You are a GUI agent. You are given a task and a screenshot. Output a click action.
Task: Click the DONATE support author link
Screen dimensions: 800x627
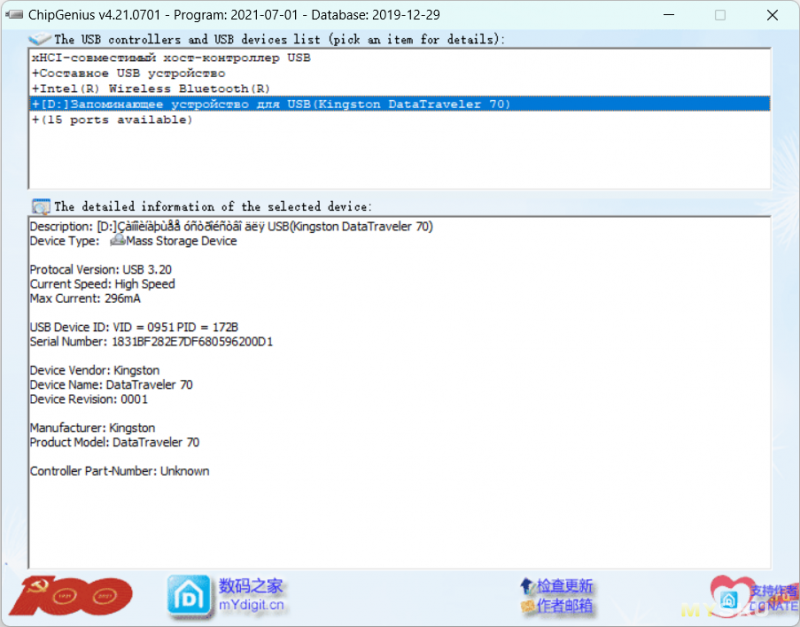click(x=773, y=598)
